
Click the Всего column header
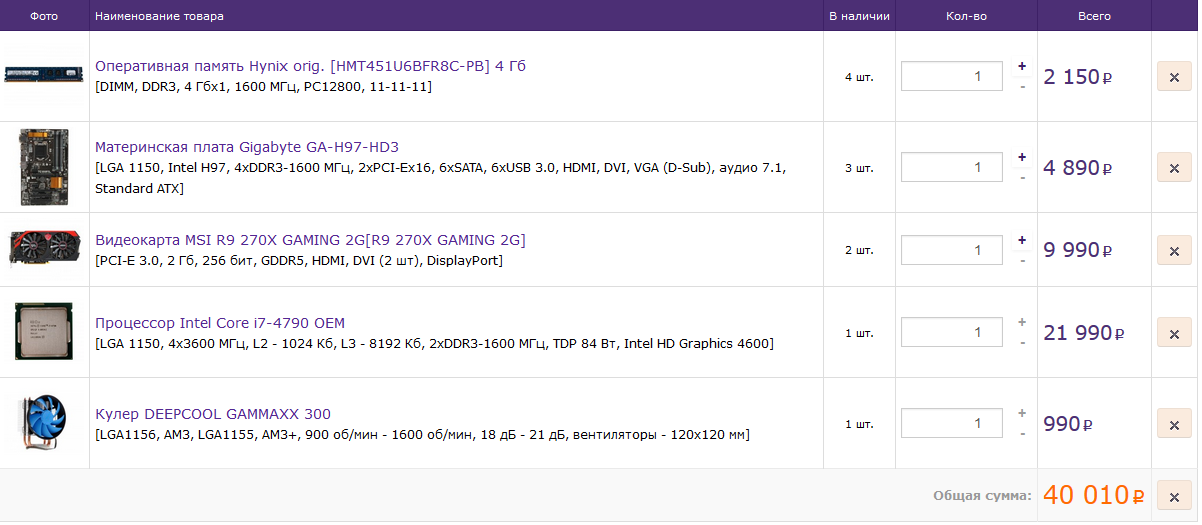(1094, 16)
